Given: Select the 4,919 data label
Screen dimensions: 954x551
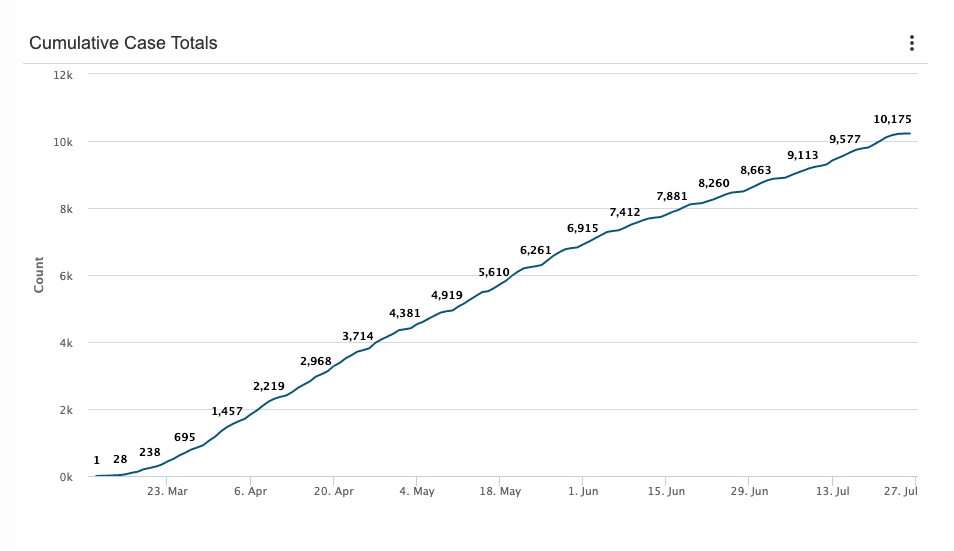Looking at the screenshot, I should click(447, 295).
